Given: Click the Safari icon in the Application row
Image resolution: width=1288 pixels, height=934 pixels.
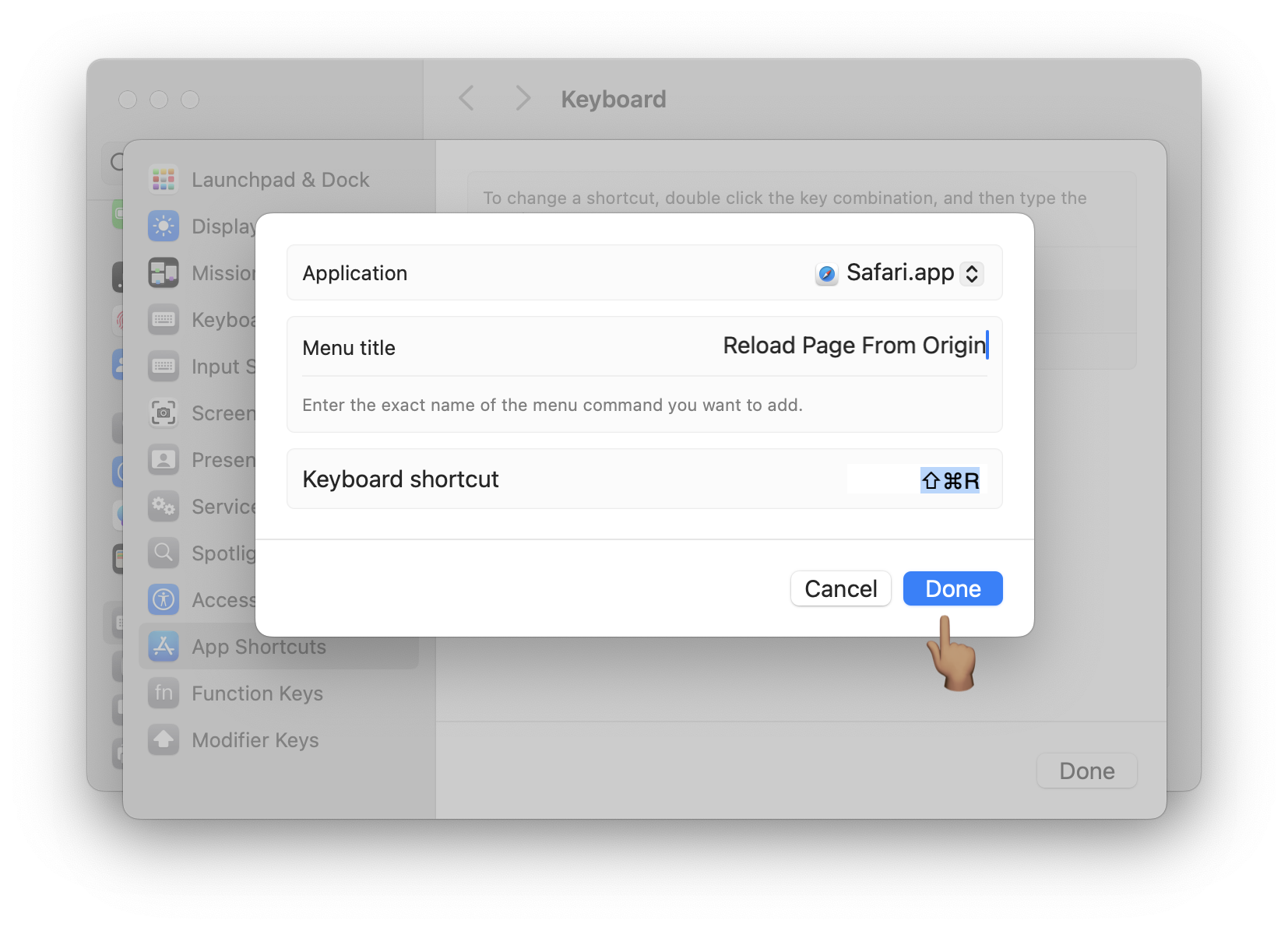Looking at the screenshot, I should (x=827, y=272).
